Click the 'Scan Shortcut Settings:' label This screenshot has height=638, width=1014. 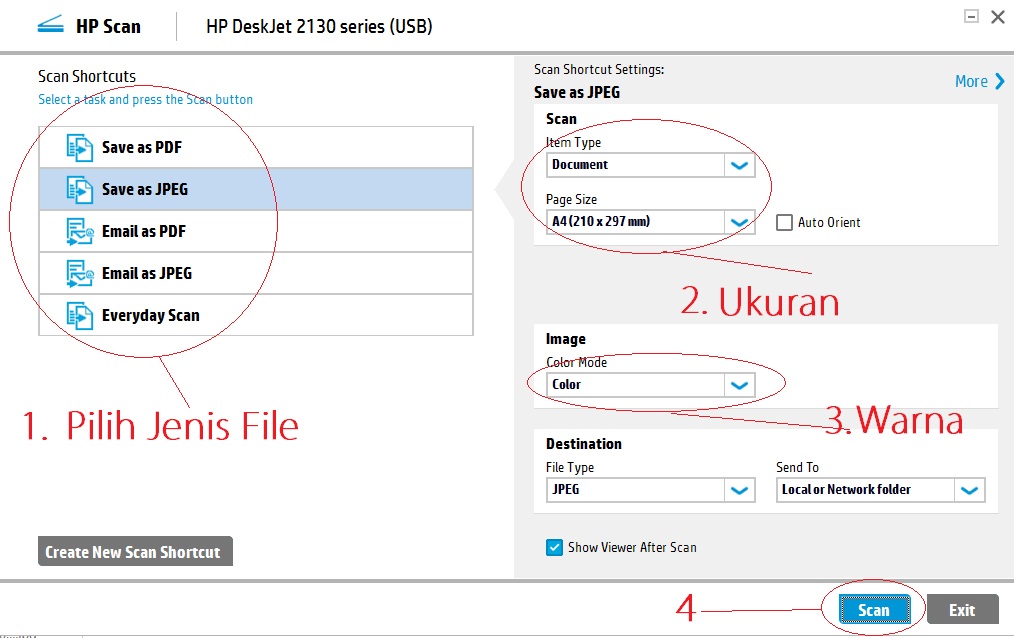point(599,69)
